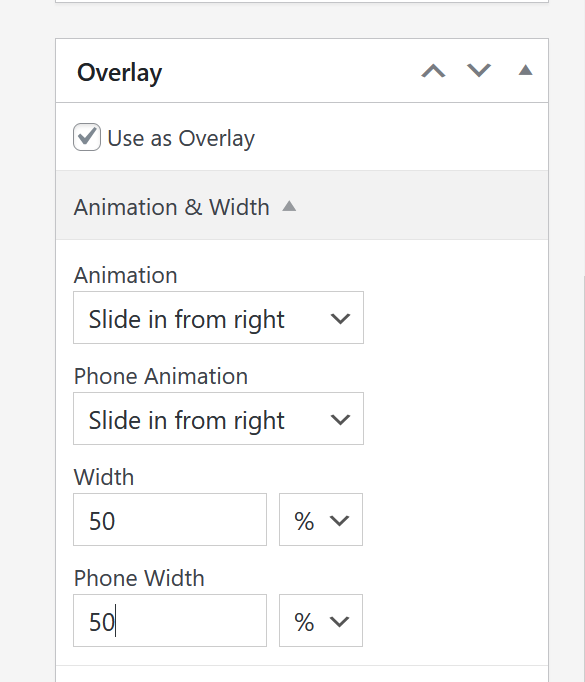
Task: Click the Overlay panel title
Action: [x=120, y=73]
